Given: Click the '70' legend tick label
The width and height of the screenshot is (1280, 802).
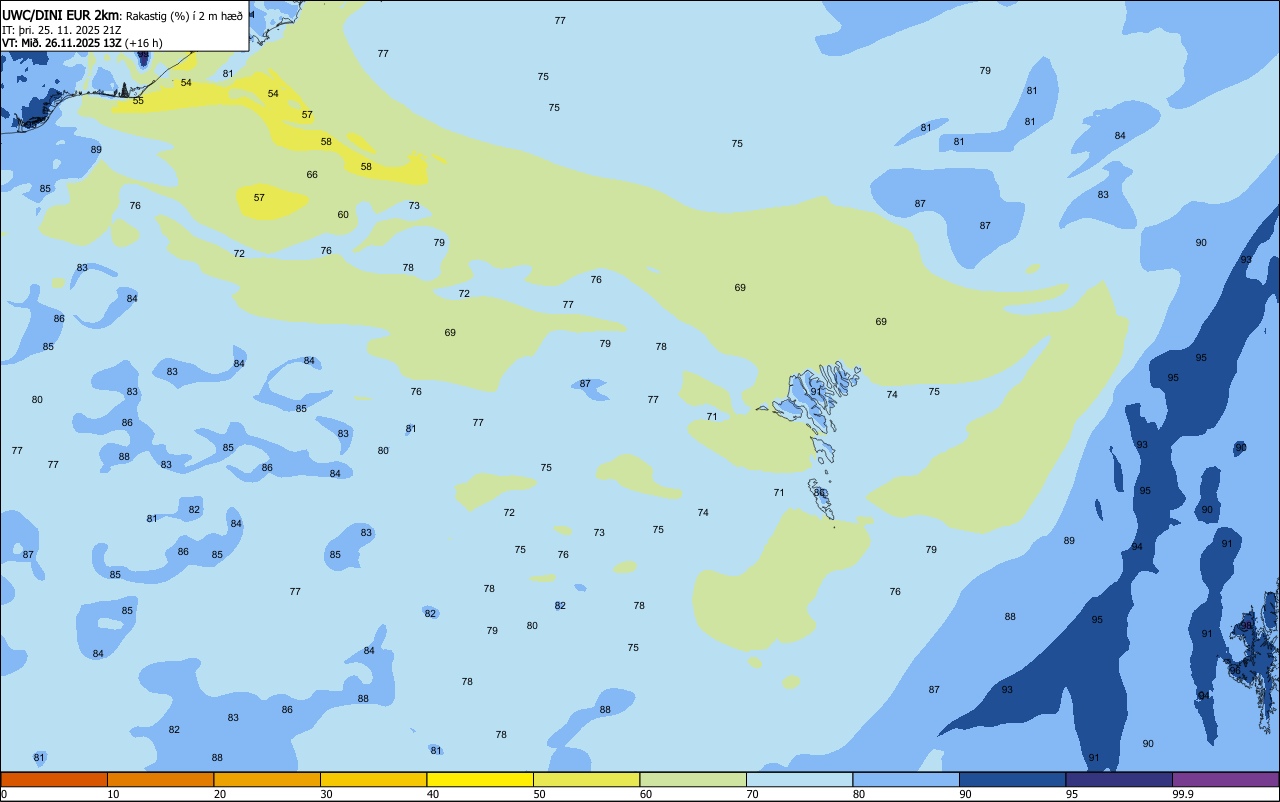Looking at the screenshot, I should (753, 794).
